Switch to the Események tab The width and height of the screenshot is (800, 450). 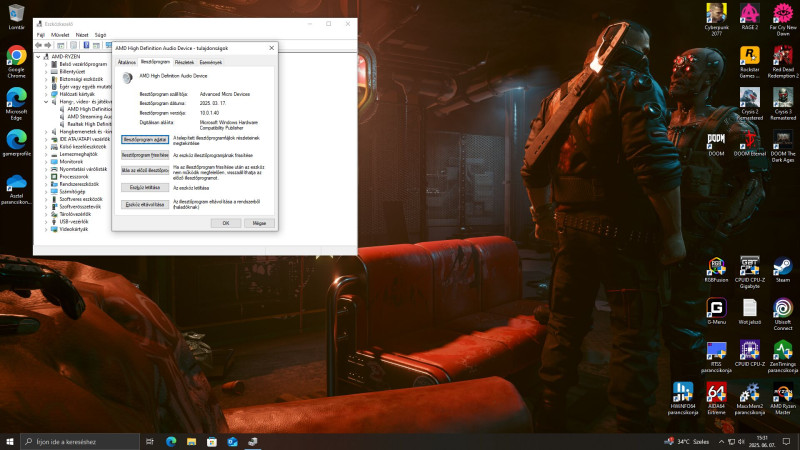(x=210, y=62)
